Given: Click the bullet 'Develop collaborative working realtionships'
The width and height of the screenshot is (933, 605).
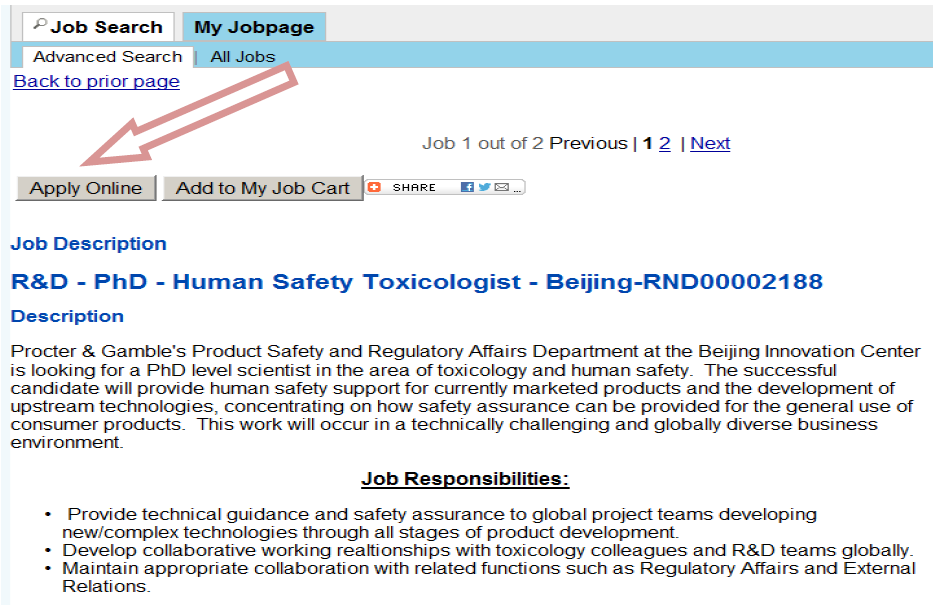Looking at the screenshot, I should [487, 550].
